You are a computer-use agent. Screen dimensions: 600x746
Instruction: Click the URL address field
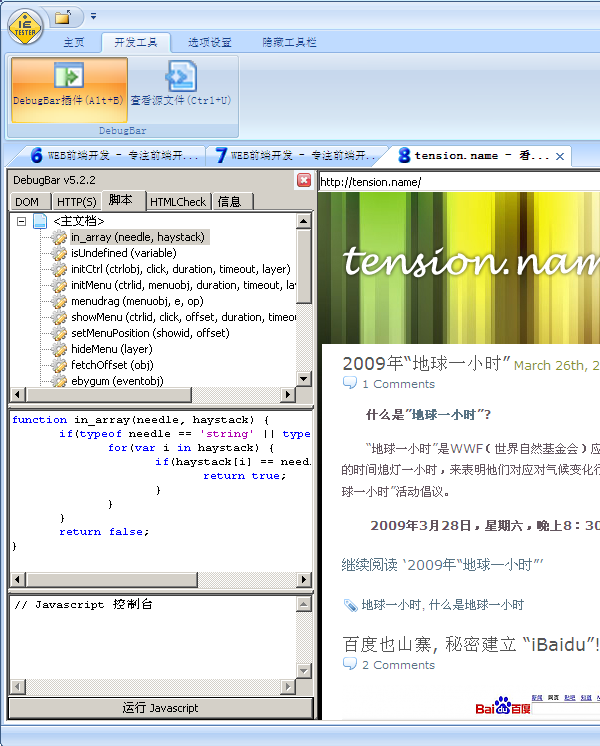click(458, 182)
